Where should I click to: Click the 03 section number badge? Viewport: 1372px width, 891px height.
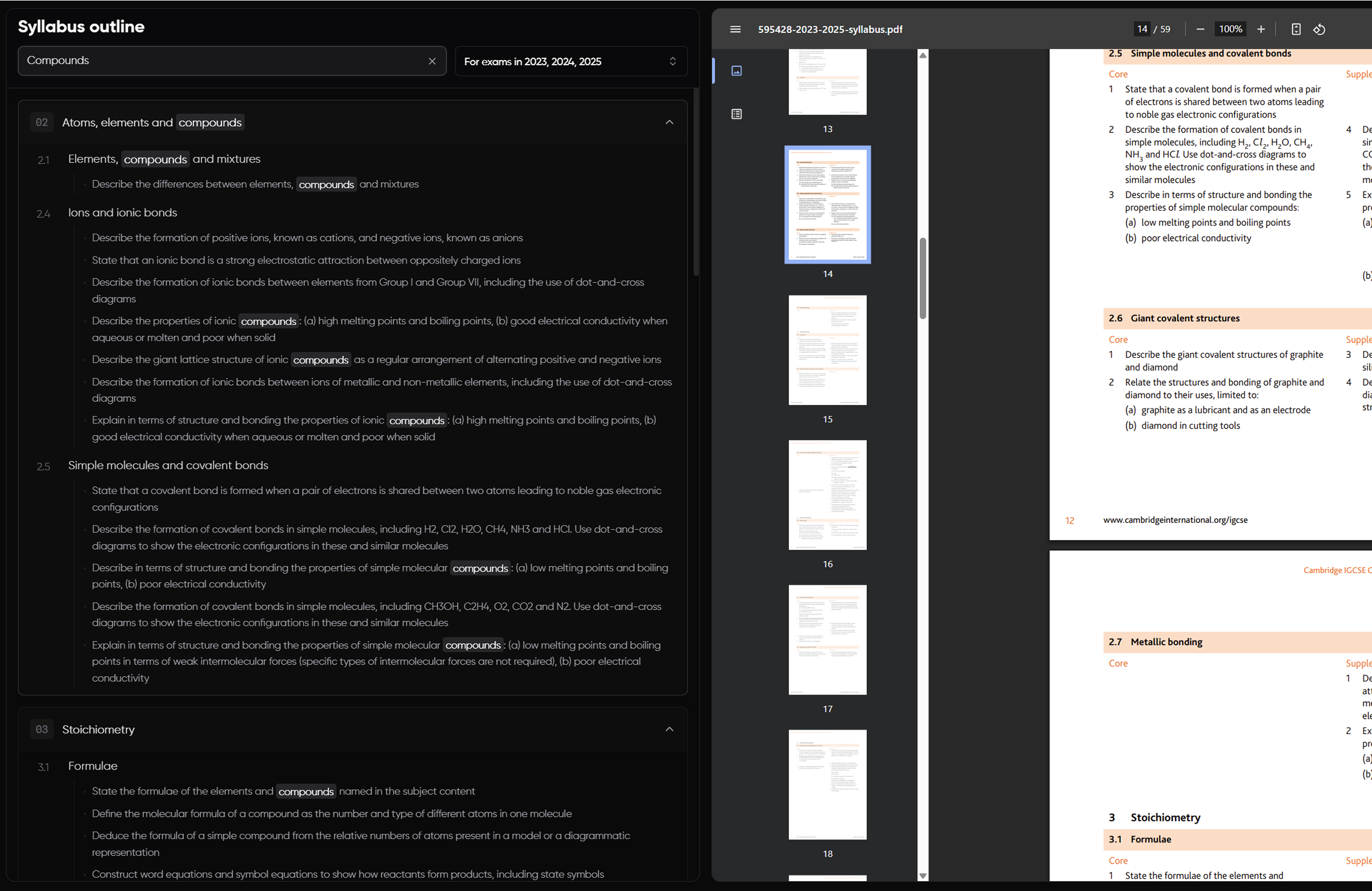[x=42, y=729]
